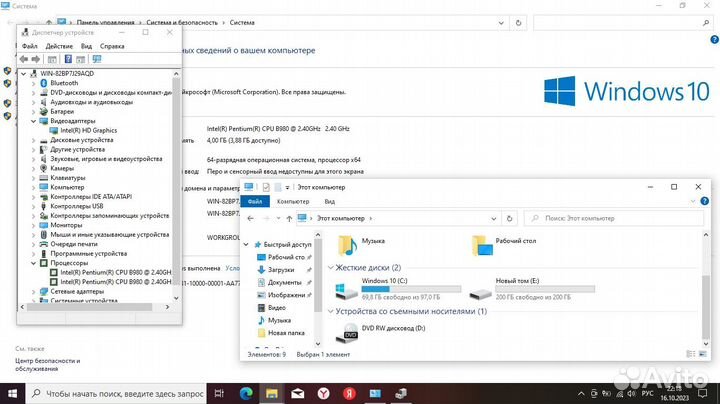Collapse the Процессоры node

point(34,263)
